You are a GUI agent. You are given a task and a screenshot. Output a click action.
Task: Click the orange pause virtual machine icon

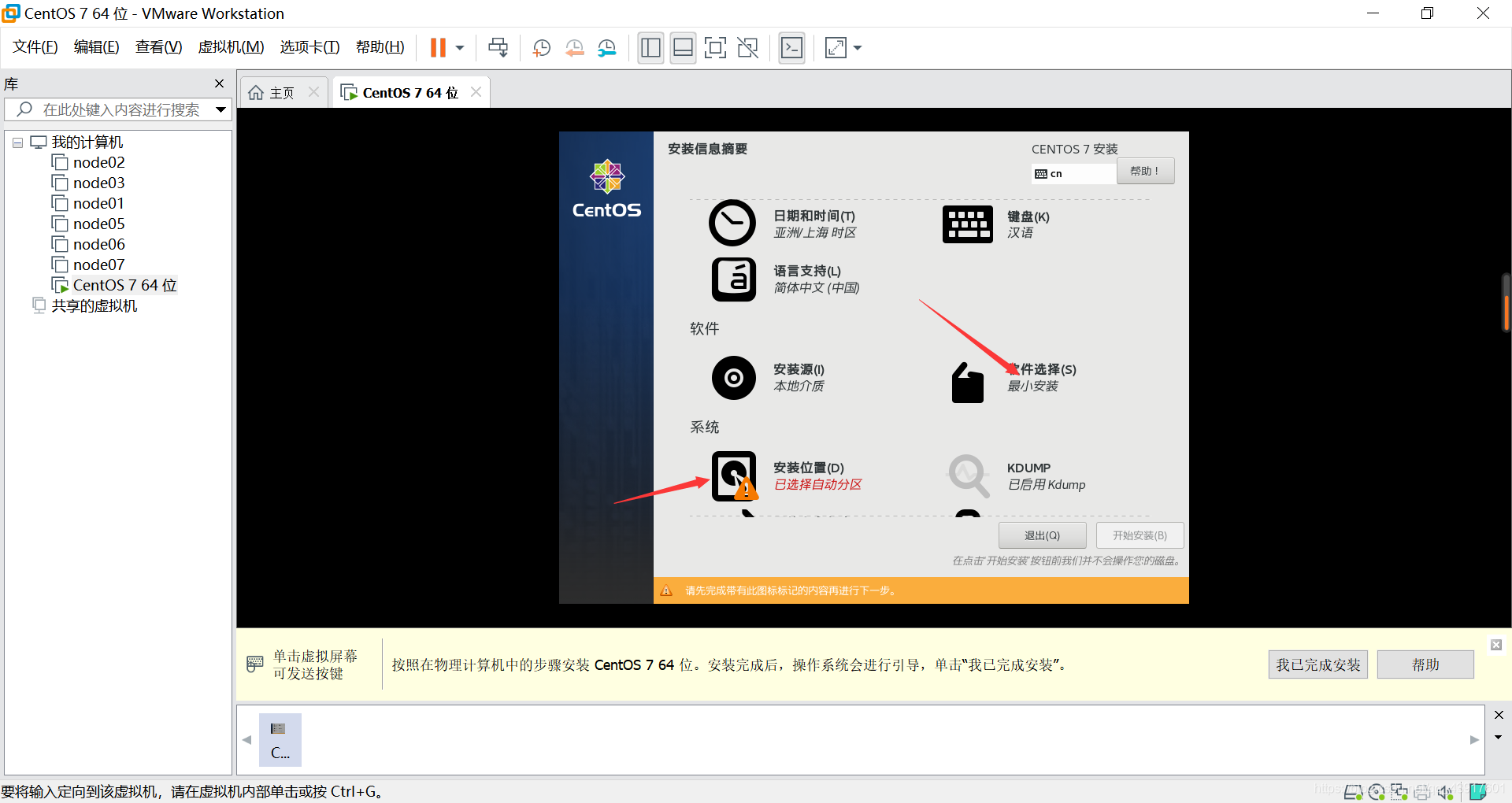438,48
